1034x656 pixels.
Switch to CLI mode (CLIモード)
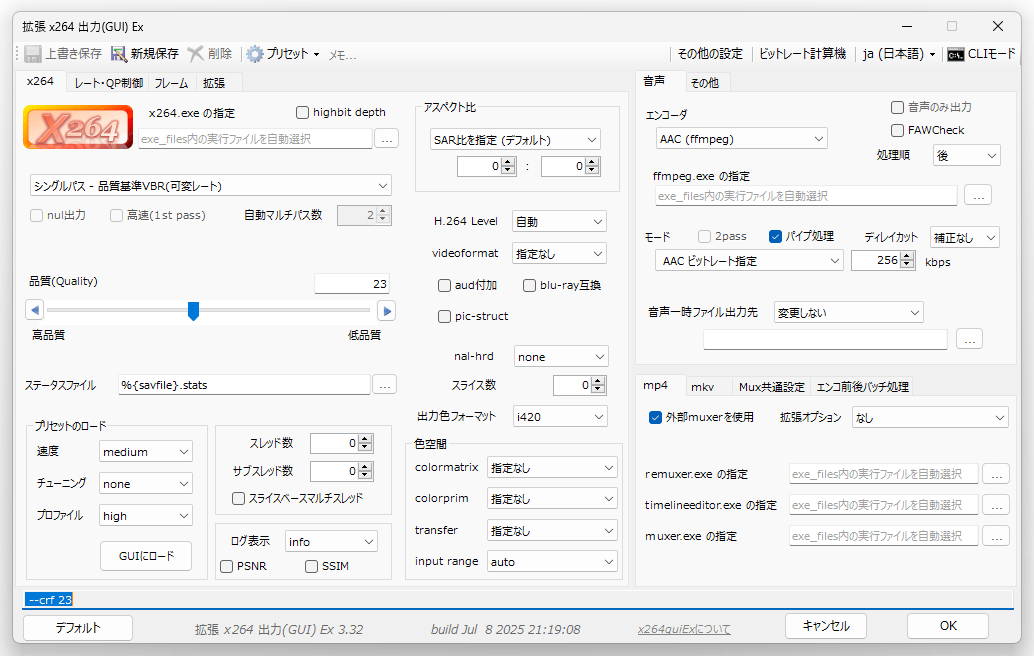981,54
